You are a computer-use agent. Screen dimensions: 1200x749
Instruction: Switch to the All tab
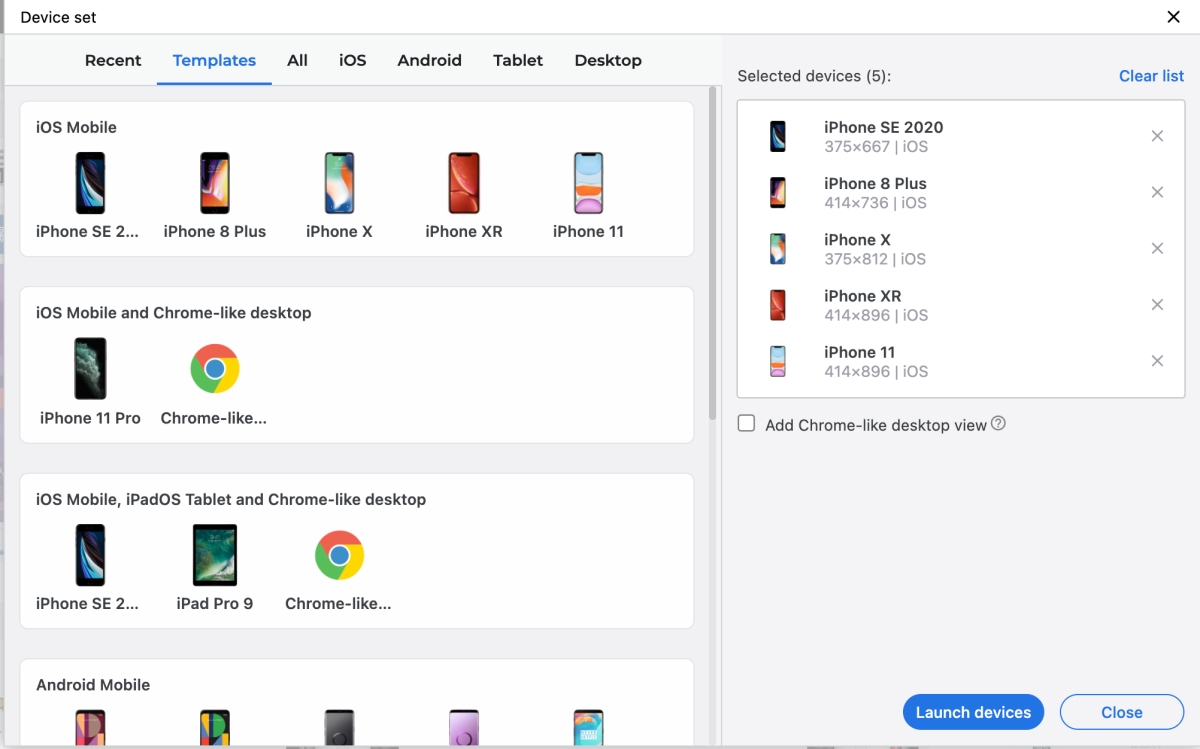click(297, 60)
